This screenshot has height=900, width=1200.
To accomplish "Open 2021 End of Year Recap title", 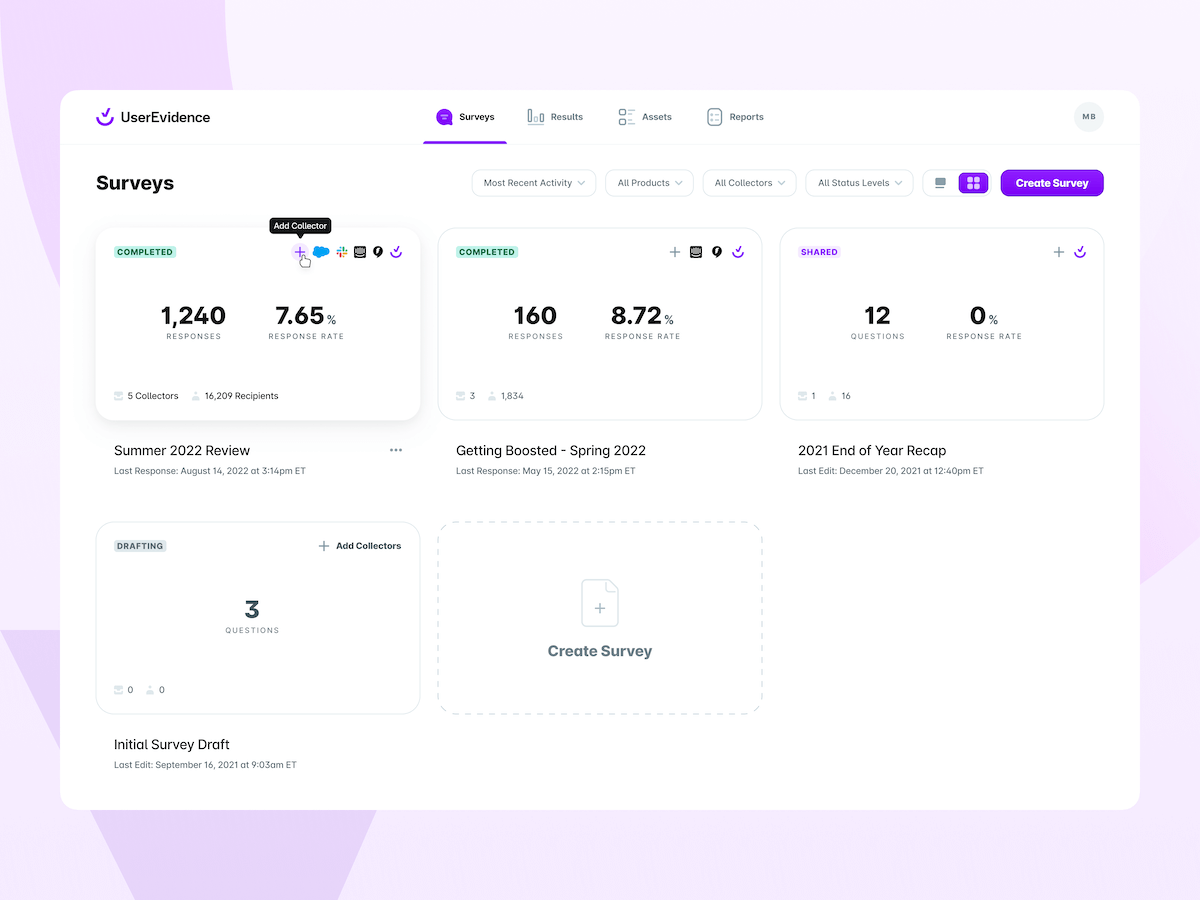I will (x=872, y=450).
